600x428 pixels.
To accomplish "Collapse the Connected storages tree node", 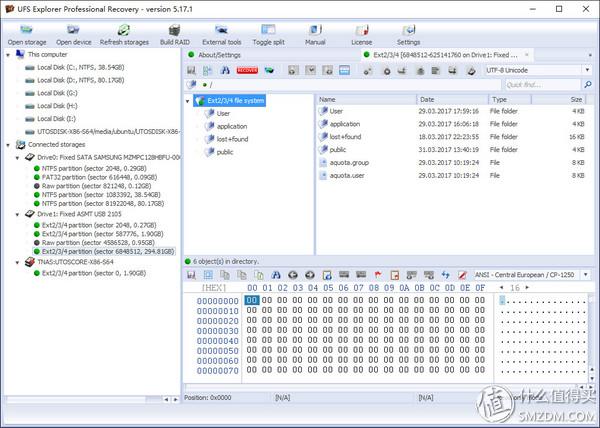I will click(7, 145).
